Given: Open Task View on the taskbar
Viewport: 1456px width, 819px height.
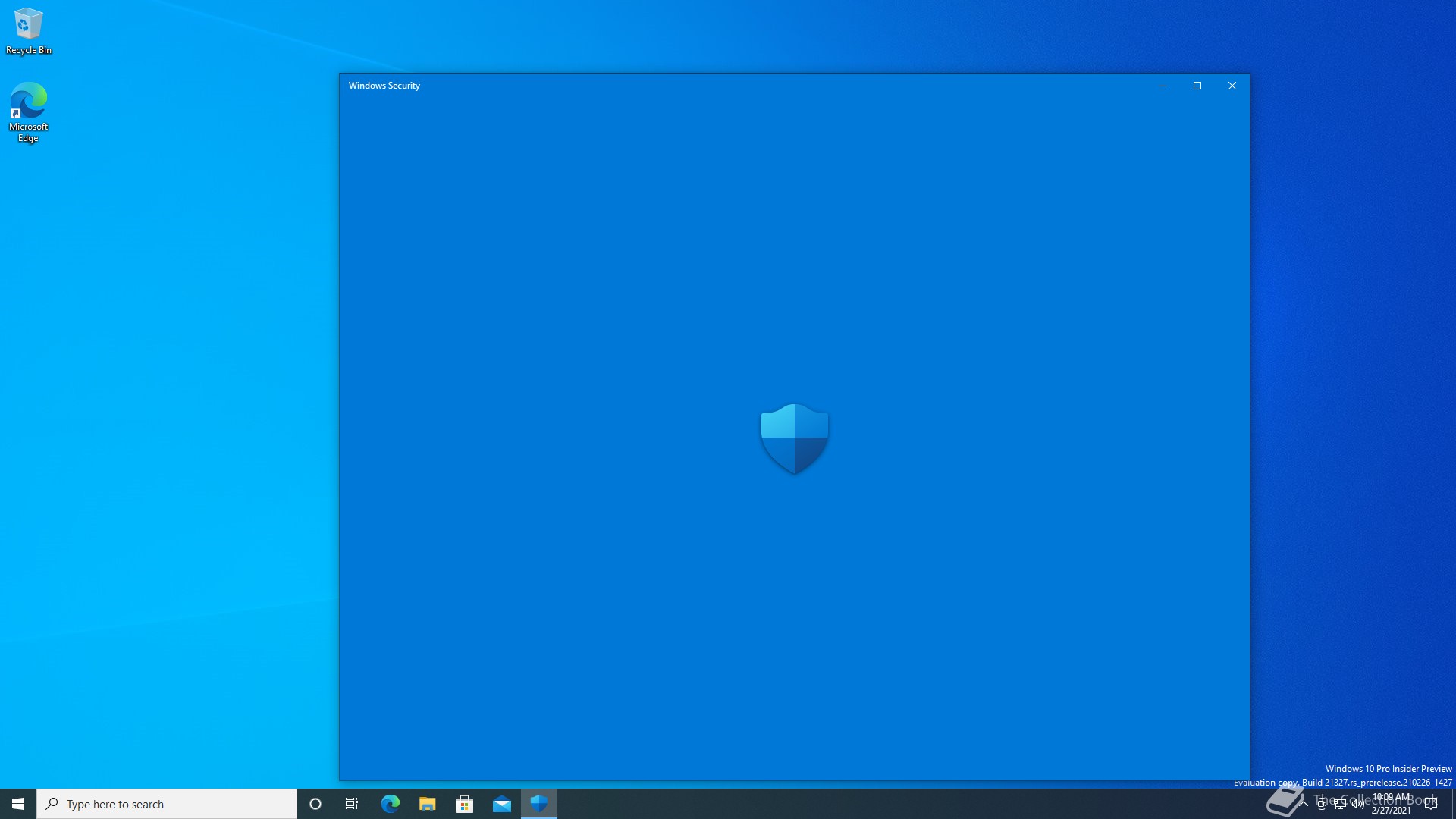Looking at the screenshot, I should (352, 804).
